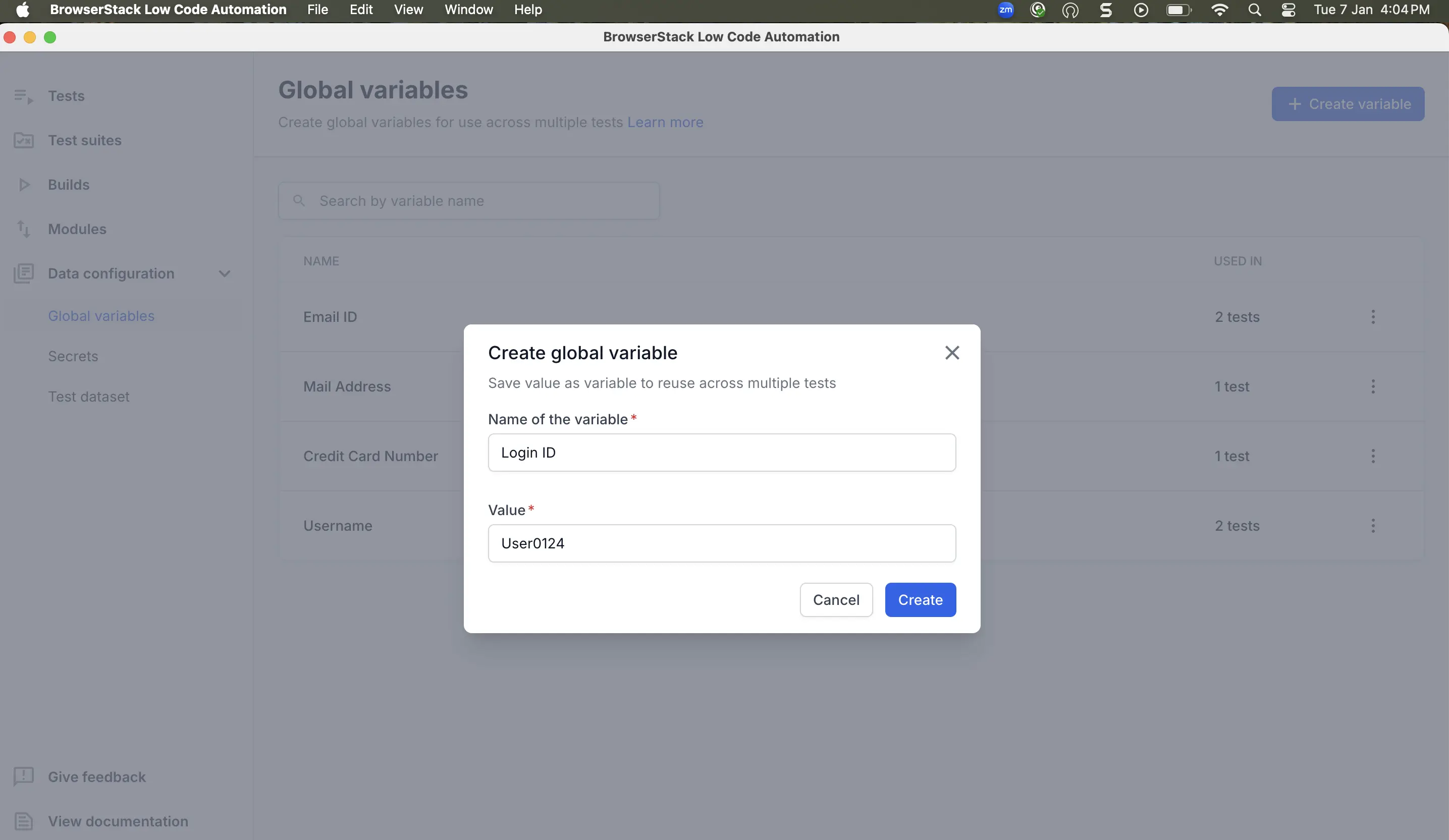Screen dimensions: 1449x840
Task: Collapse the Data configuration chevron
Action: 224,273
